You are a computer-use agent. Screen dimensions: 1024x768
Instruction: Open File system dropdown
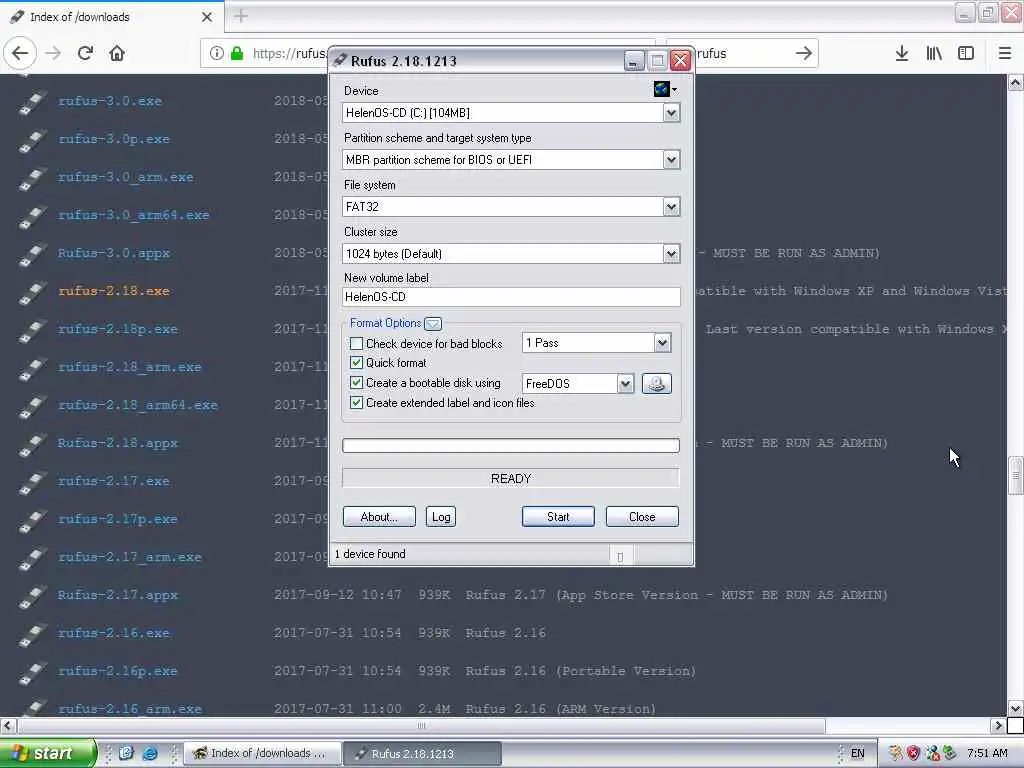pyautogui.click(x=671, y=207)
